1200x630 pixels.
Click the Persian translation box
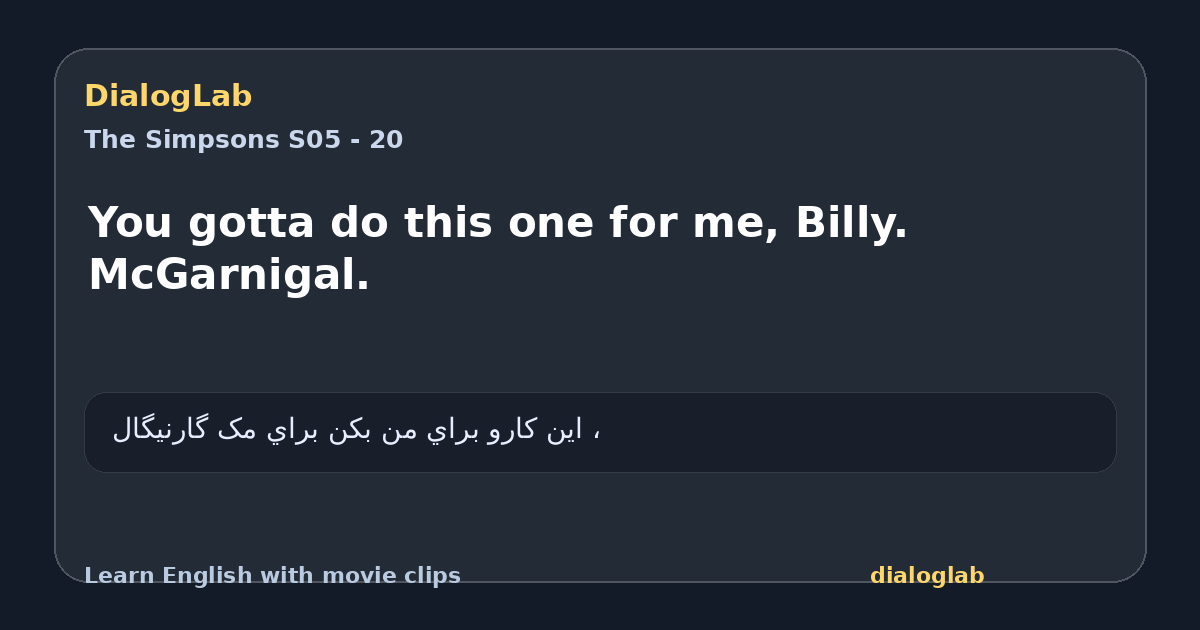600,432
